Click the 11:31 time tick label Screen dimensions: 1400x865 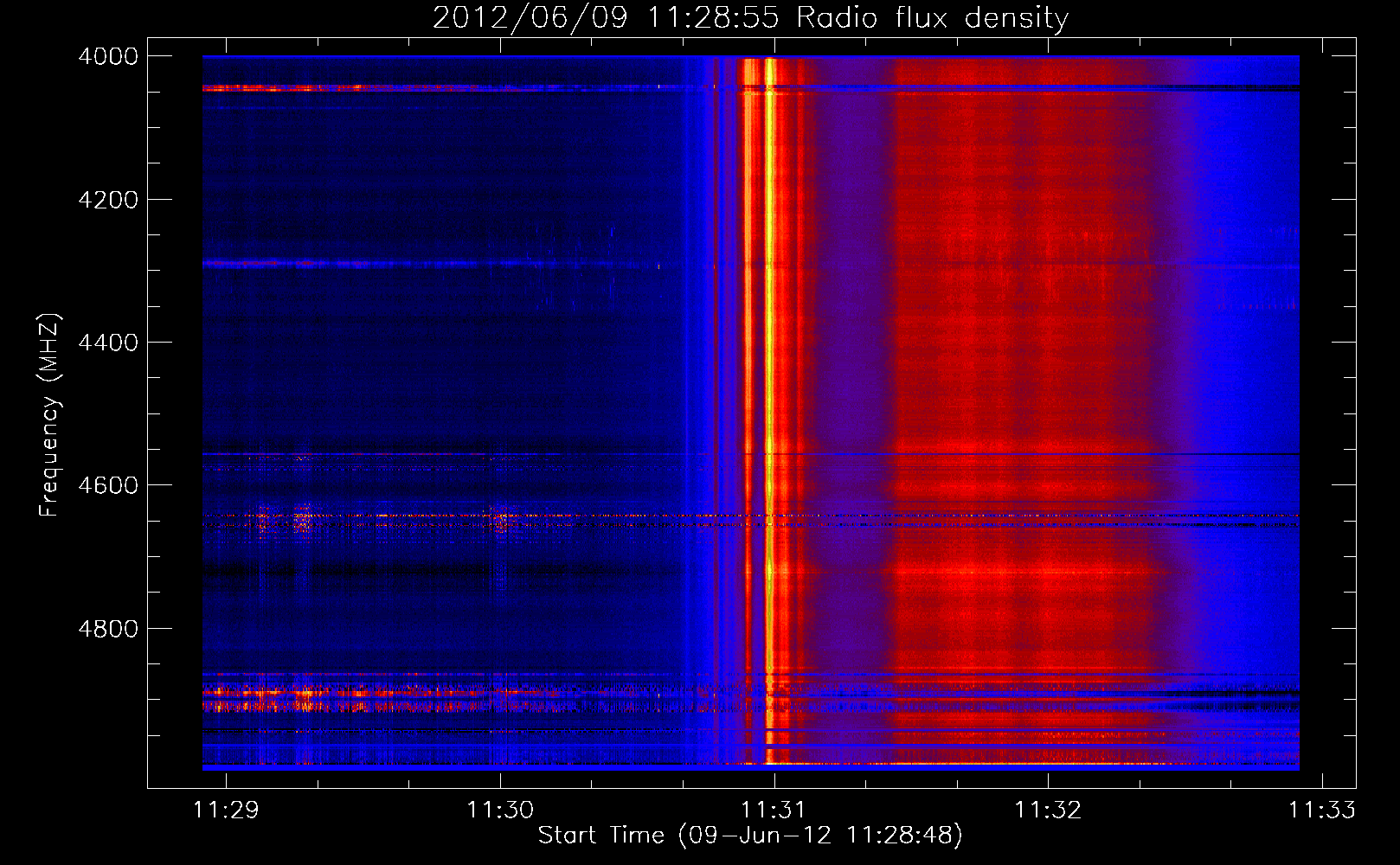tap(774, 811)
